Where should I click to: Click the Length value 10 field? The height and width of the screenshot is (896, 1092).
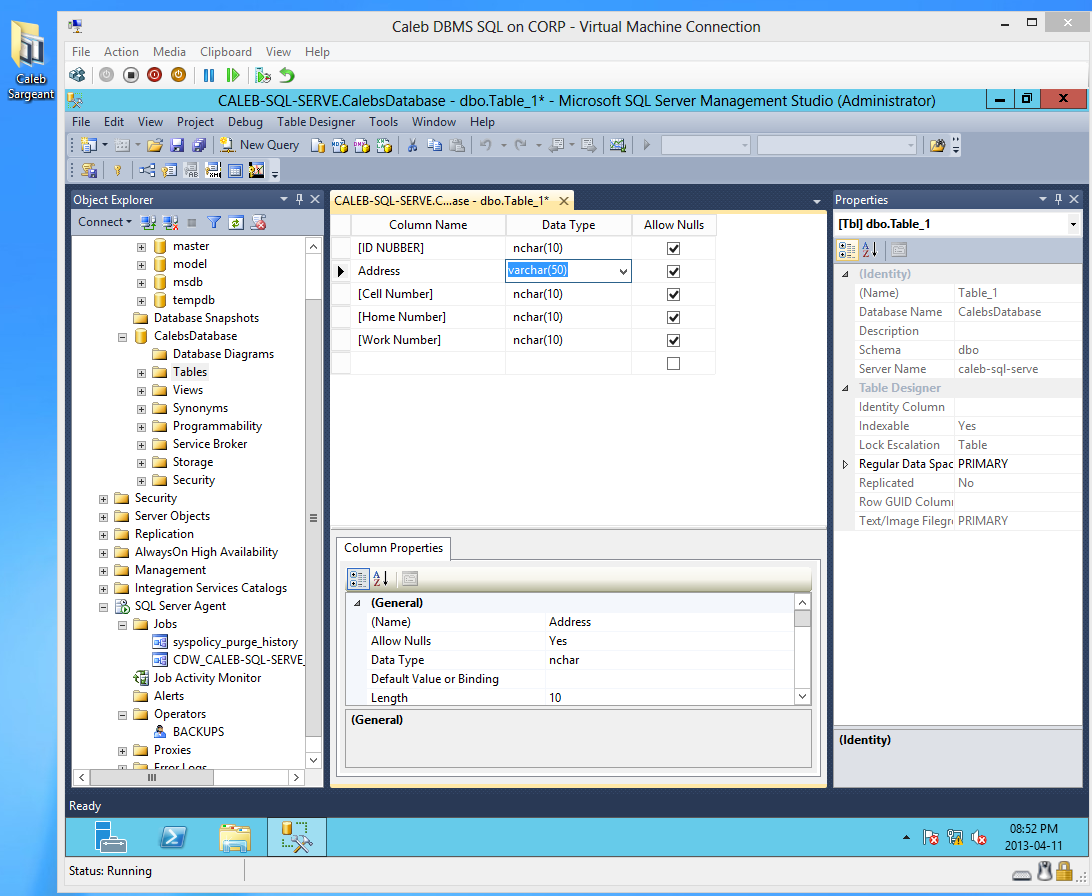[669, 698]
